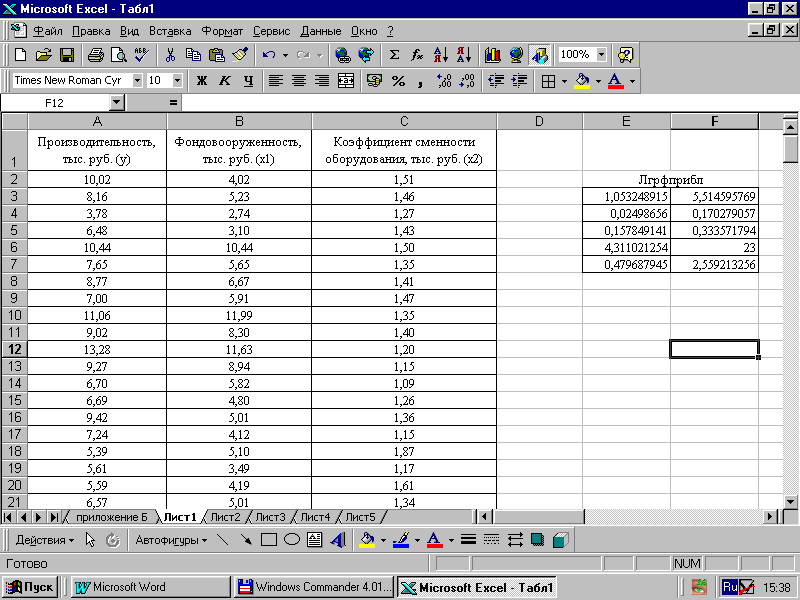Open the Chart Wizard icon

pyautogui.click(x=492, y=55)
